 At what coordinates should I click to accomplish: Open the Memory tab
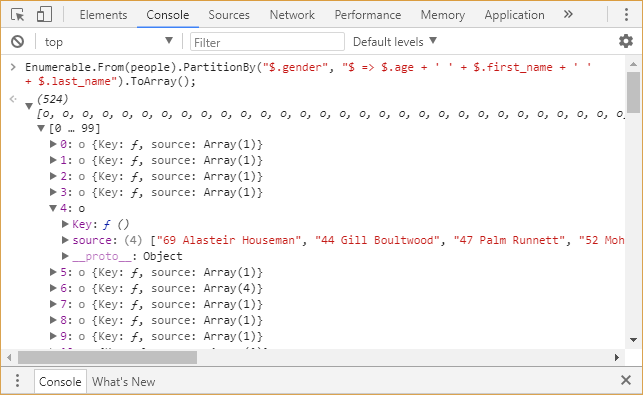443,15
